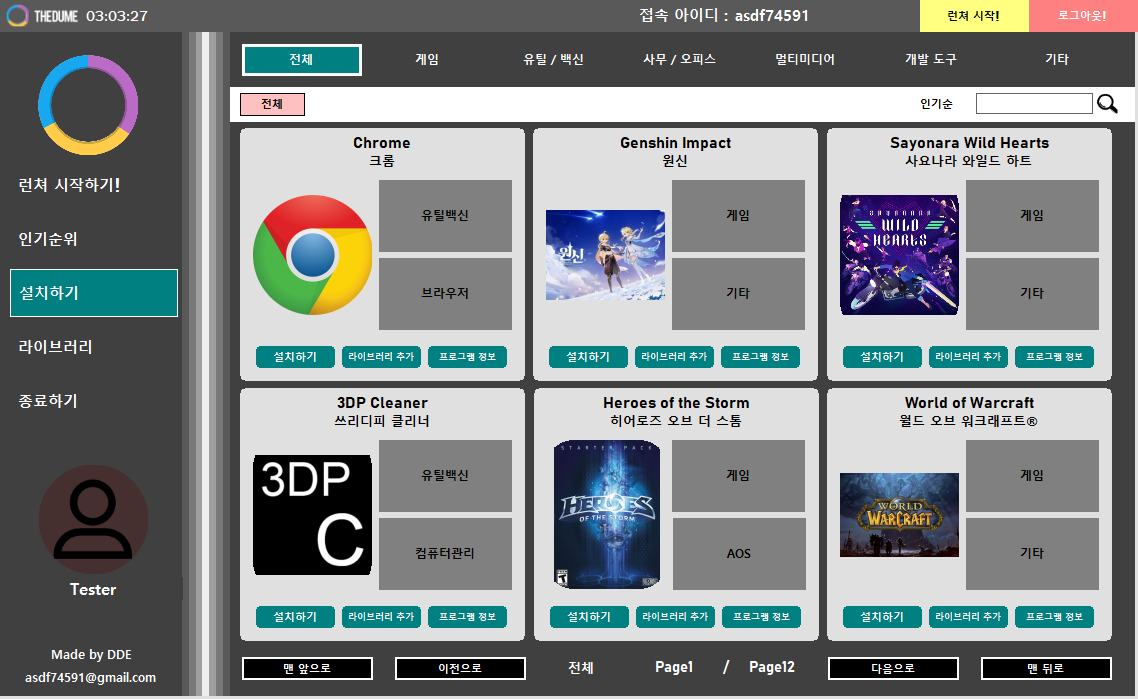Viewport: 1138px width, 699px height.
Task: Install Chrome with 설치하기 button
Action: [x=295, y=357]
